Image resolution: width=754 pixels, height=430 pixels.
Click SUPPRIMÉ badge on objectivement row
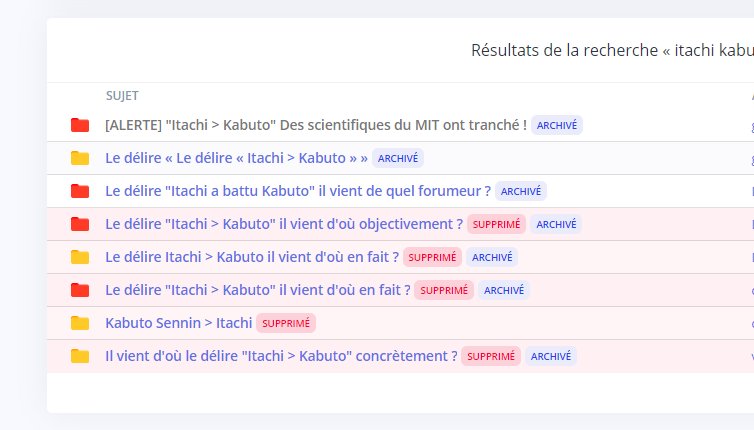click(496, 224)
